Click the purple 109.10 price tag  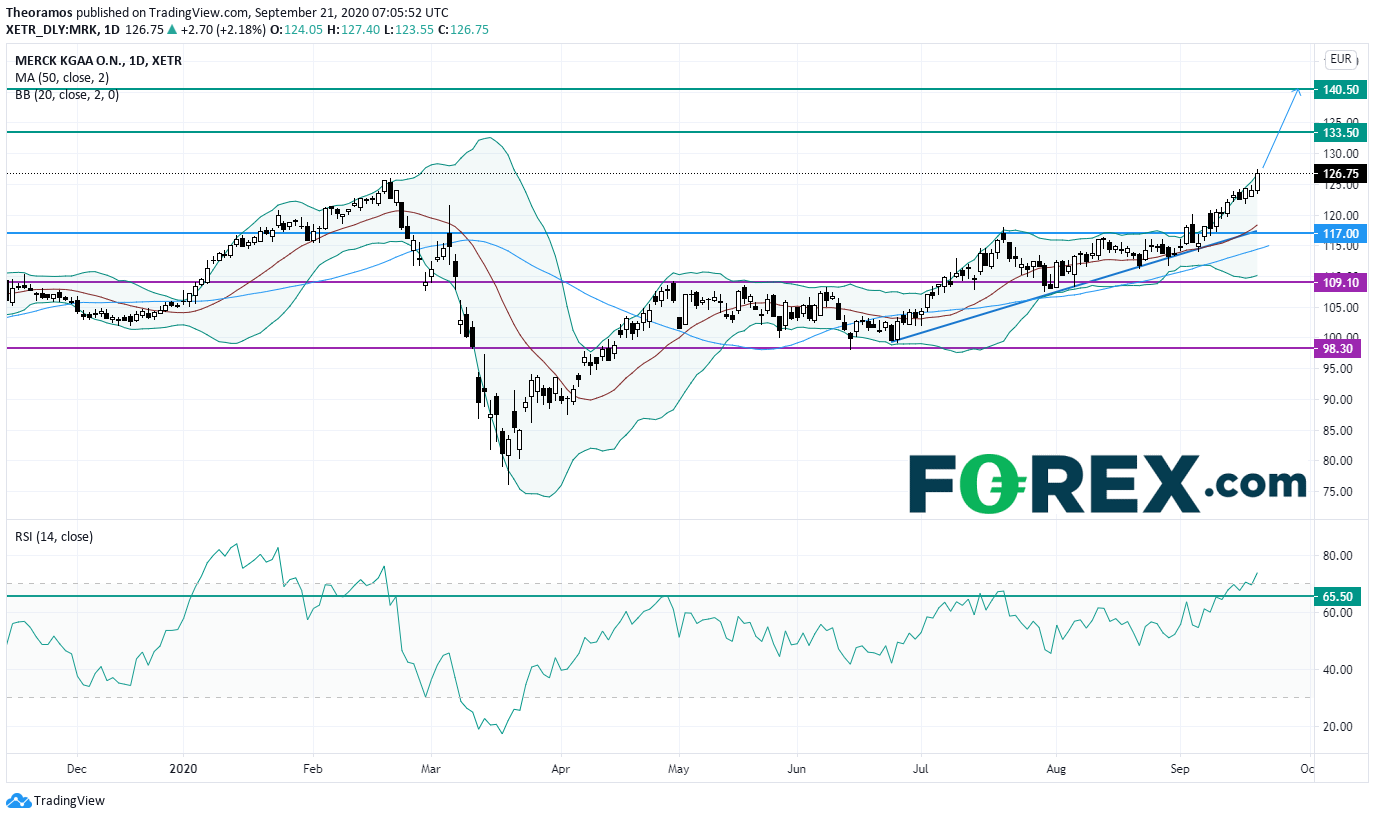pyautogui.click(x=1340, y=282)
